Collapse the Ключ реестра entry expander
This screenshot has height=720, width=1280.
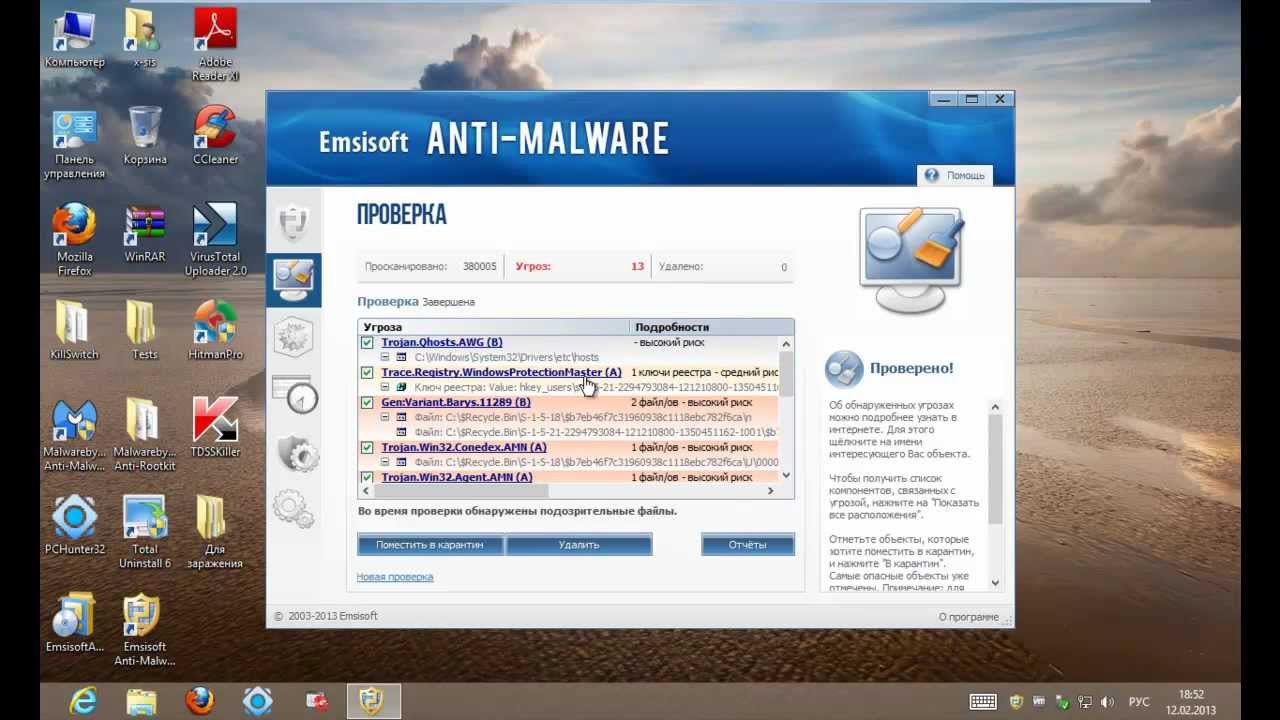click(x=386, y=387)
